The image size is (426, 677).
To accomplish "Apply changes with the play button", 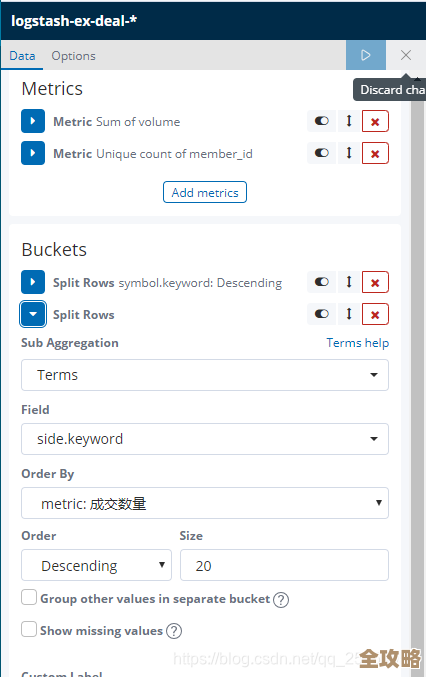I will [x=366, y=55].
